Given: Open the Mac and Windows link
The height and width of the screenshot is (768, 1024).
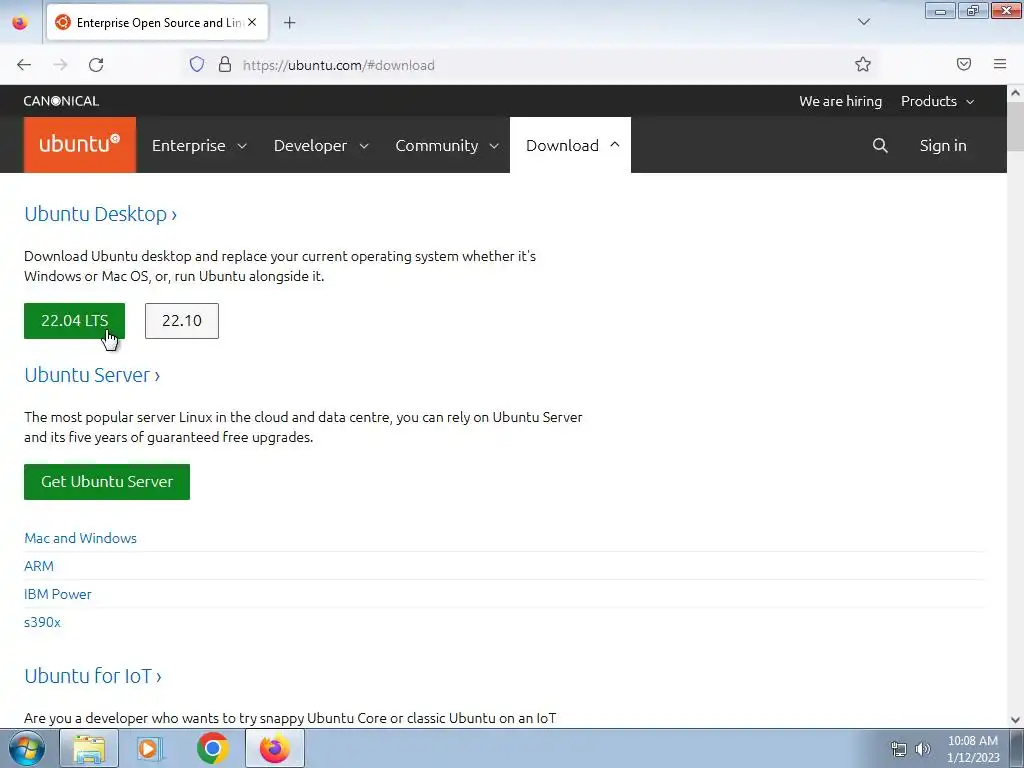Looking at the screenshot, I should (80, 538).
